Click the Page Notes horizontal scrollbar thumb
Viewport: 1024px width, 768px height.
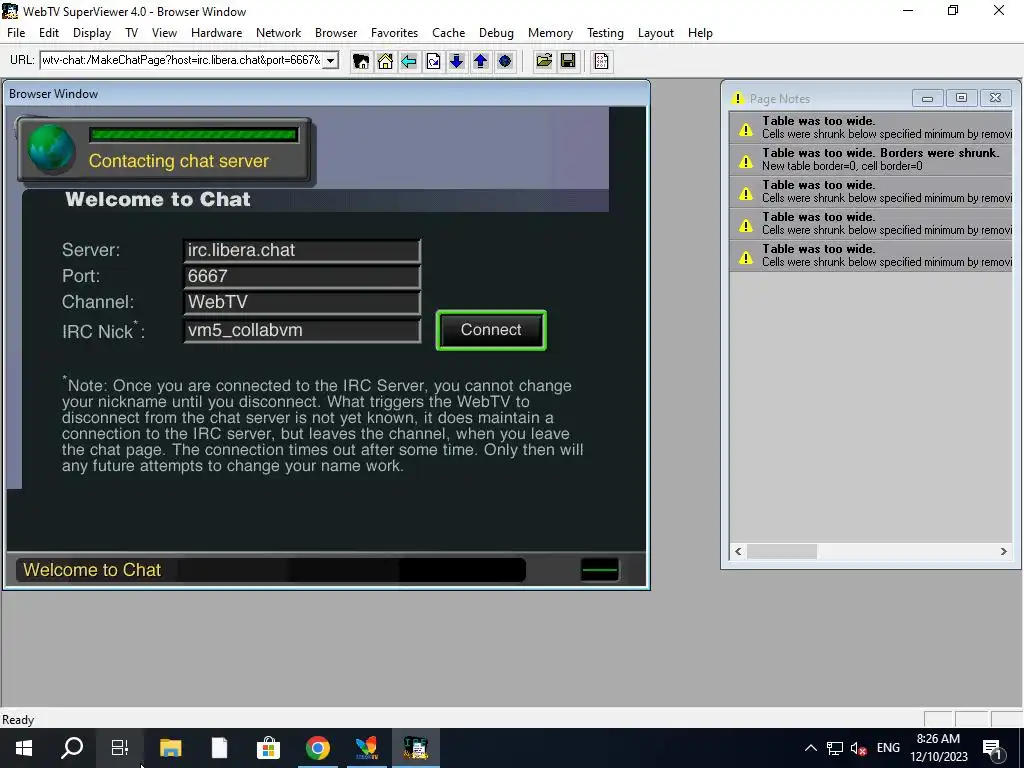(x=782, y=552)
